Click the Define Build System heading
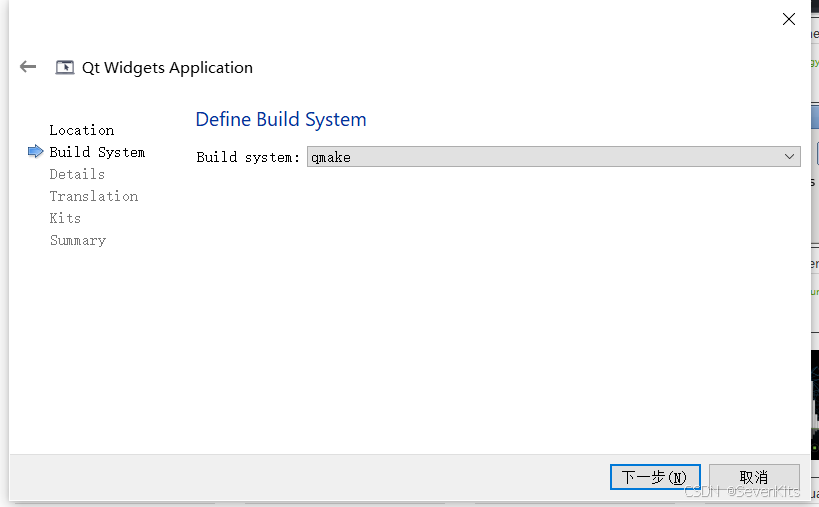 tap(281, 120)
